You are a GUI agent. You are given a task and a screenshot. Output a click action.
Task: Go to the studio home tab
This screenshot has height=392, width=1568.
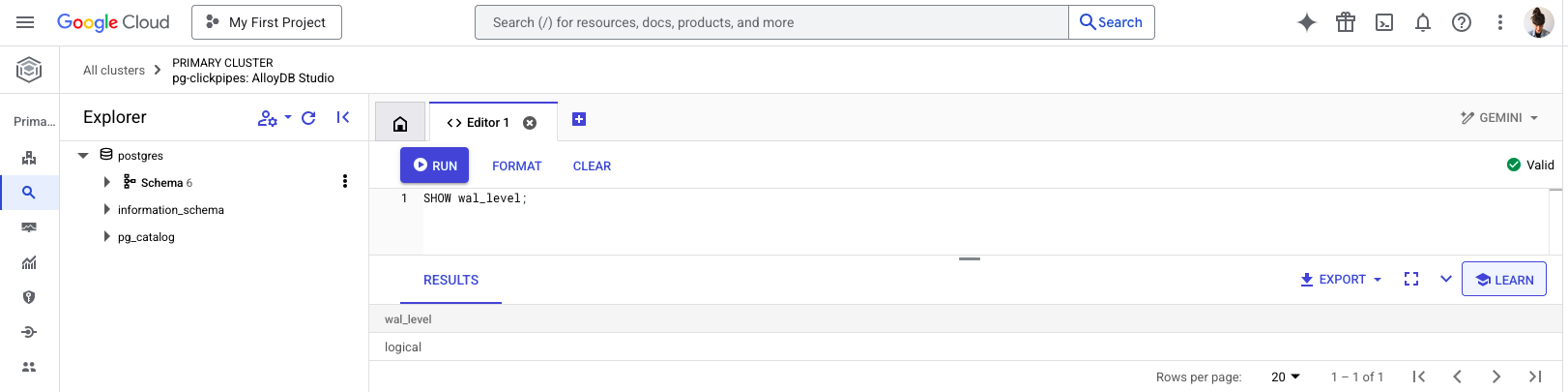400,123
